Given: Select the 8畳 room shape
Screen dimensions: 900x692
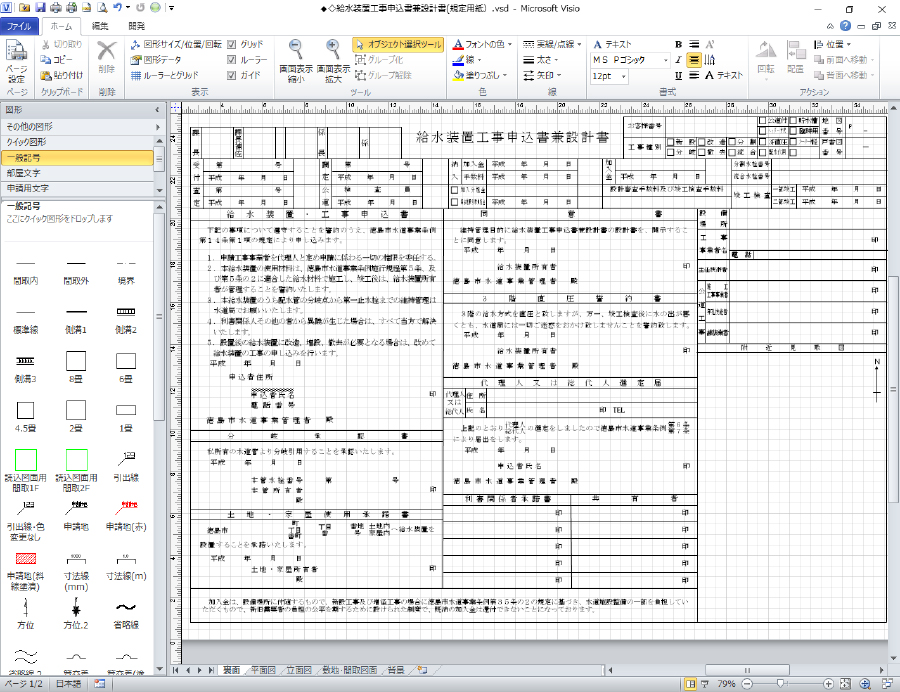Looking at the screenshot, I should tap(76, 367).
